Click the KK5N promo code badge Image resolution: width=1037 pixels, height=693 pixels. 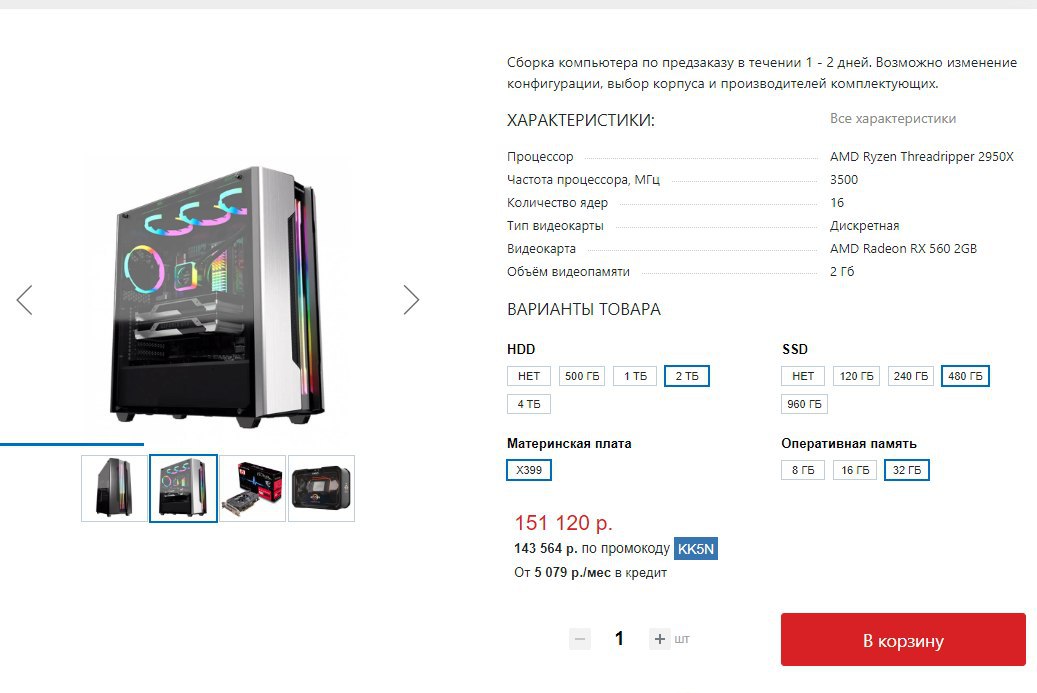click(696, 549)
